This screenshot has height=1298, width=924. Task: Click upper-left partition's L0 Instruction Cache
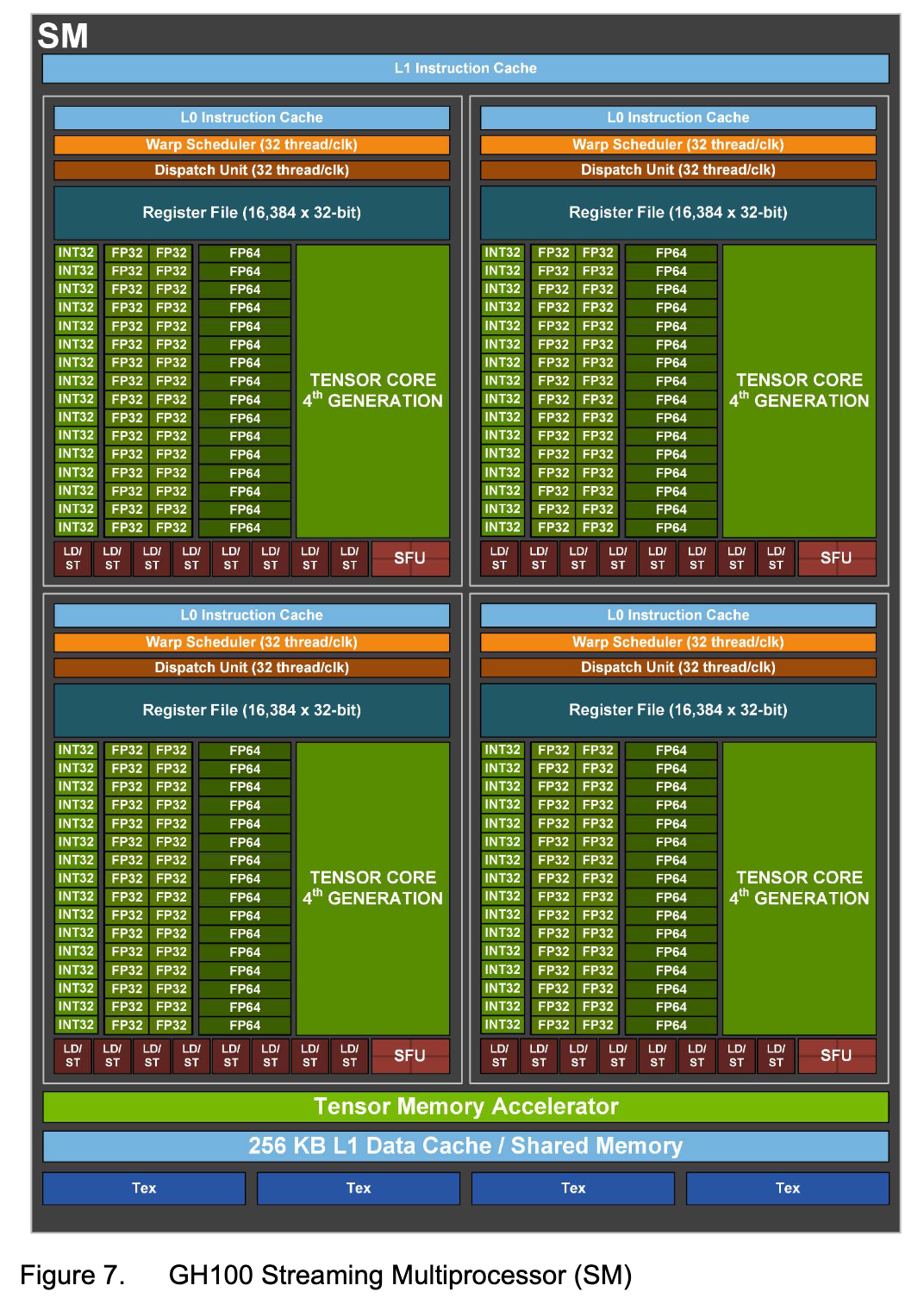click(x=252, y=117)
